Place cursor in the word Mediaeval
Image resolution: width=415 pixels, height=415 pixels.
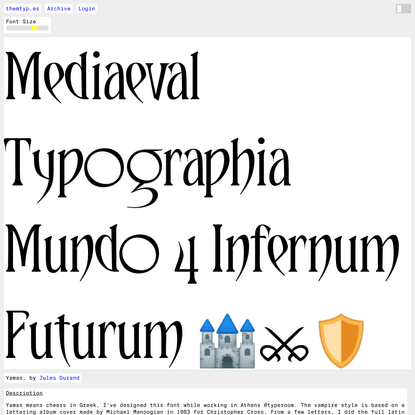tap(103, 77)
